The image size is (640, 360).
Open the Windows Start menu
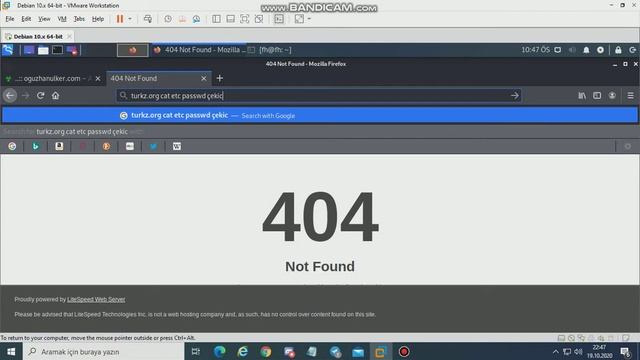(11, 351)
